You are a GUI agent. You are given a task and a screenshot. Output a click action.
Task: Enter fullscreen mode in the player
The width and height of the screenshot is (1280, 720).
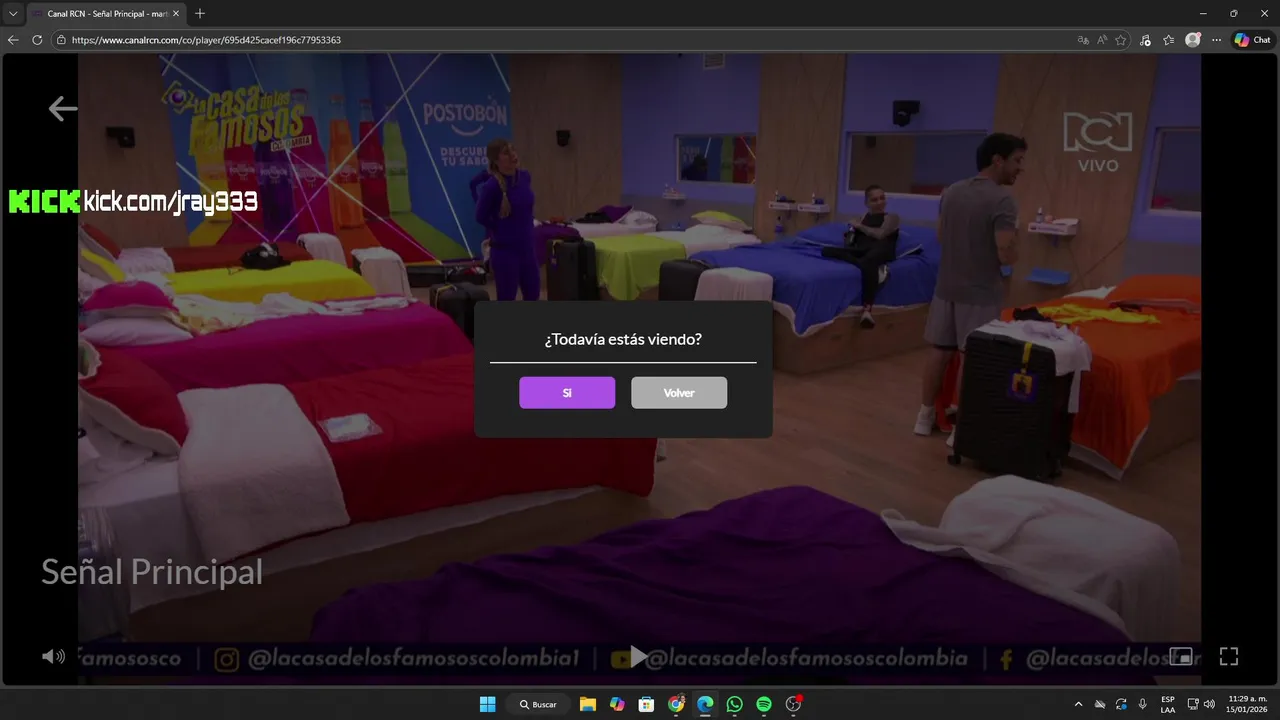coord(1229,656)
